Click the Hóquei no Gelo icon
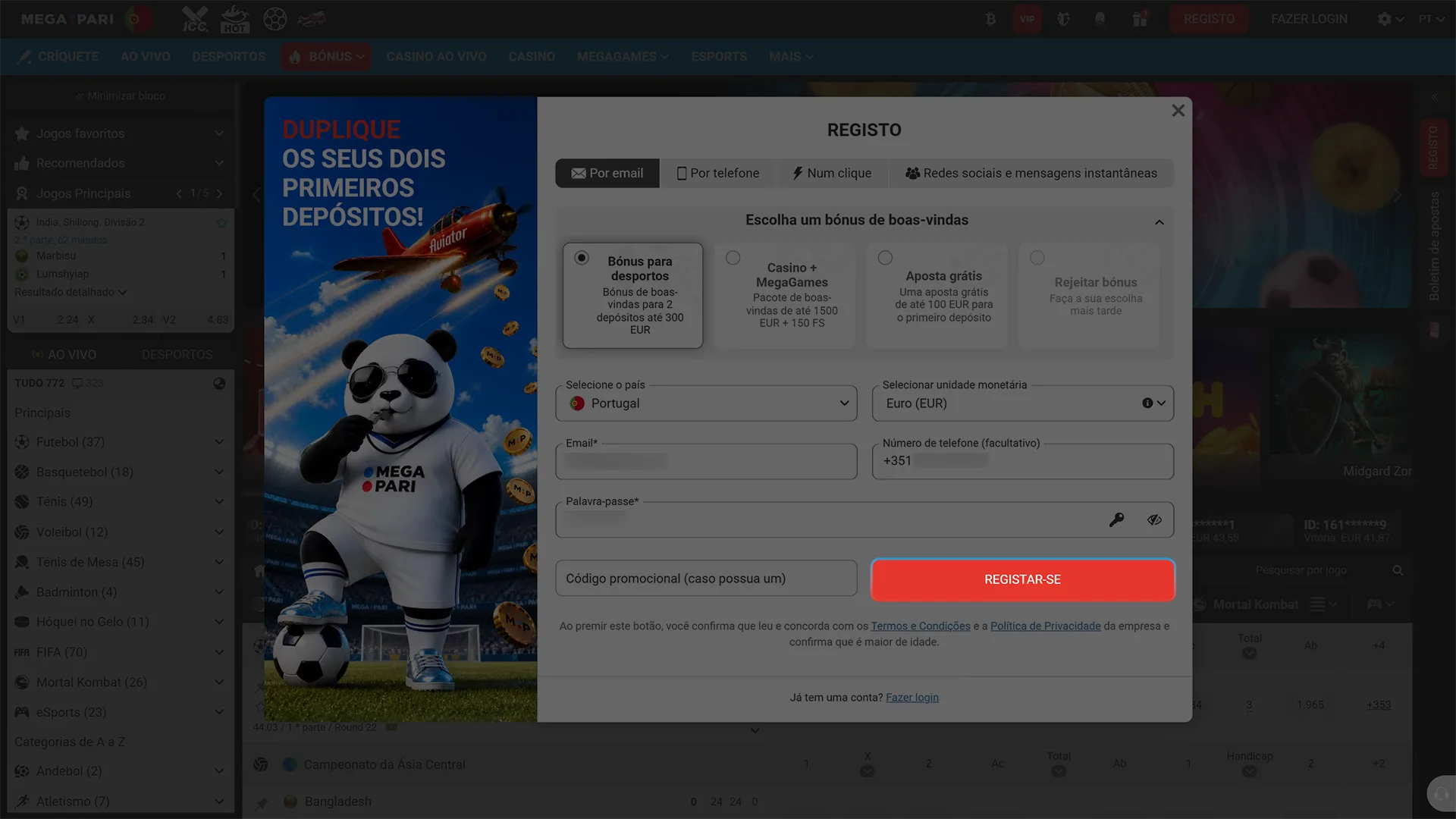1456x819 pixels. [22, 622]
